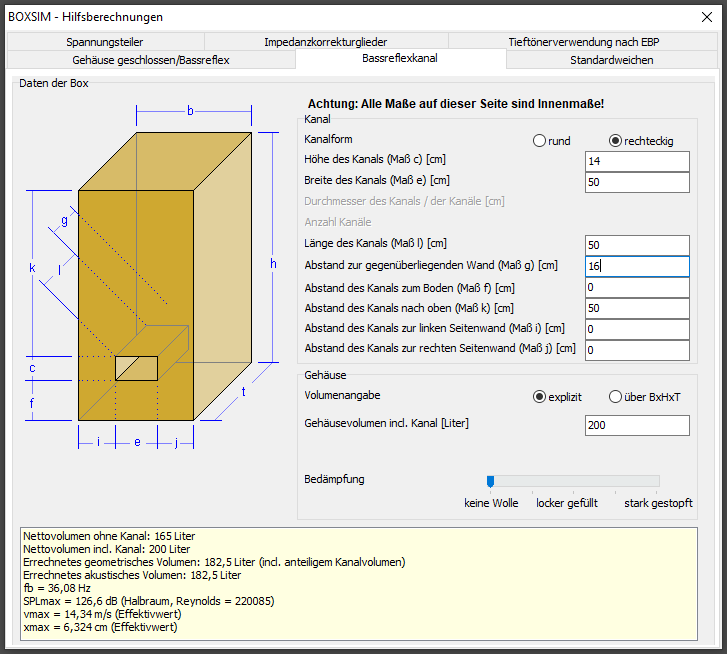
Task: Switch to Gehäuse geschlossen/Bassreflex tab
Action: (151, 60)
